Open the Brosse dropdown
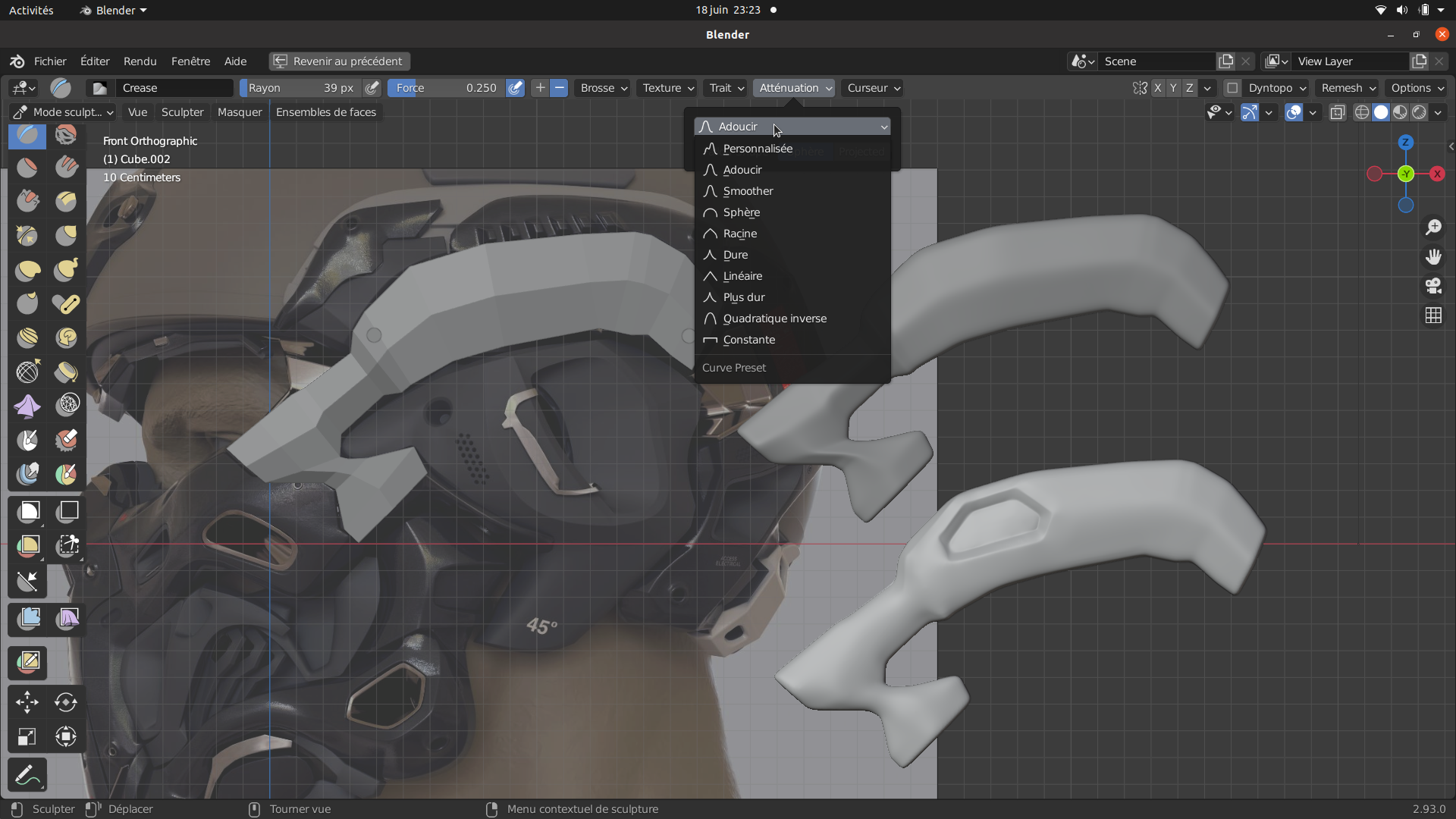The image size is (1456, 819). tap(604, 88)
